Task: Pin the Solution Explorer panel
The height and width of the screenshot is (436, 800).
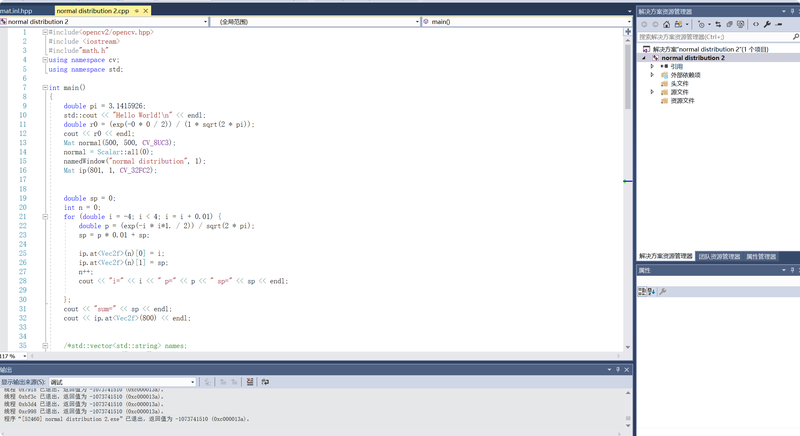Action: (x=792, y=11)
